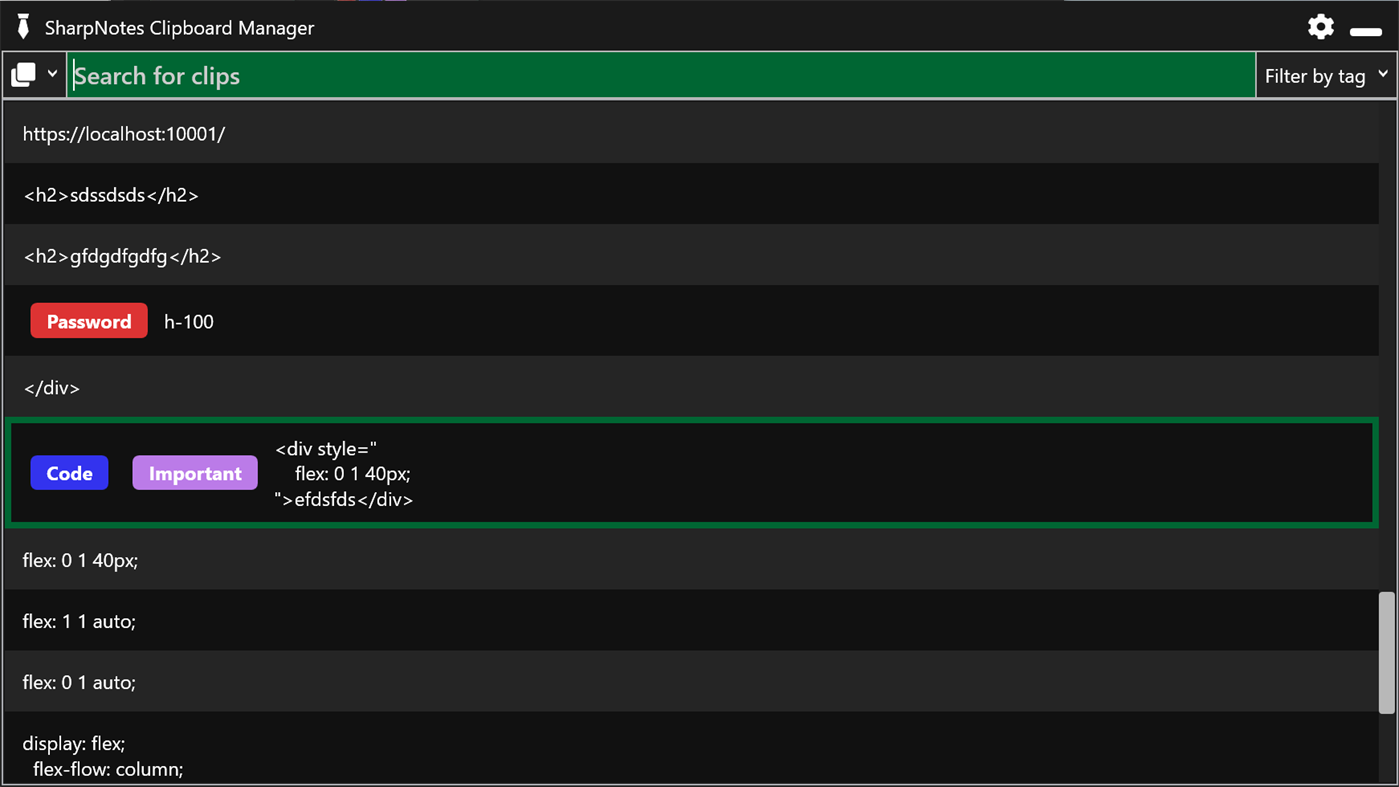Click the localhost URL clip text

(x=124, y=133)
